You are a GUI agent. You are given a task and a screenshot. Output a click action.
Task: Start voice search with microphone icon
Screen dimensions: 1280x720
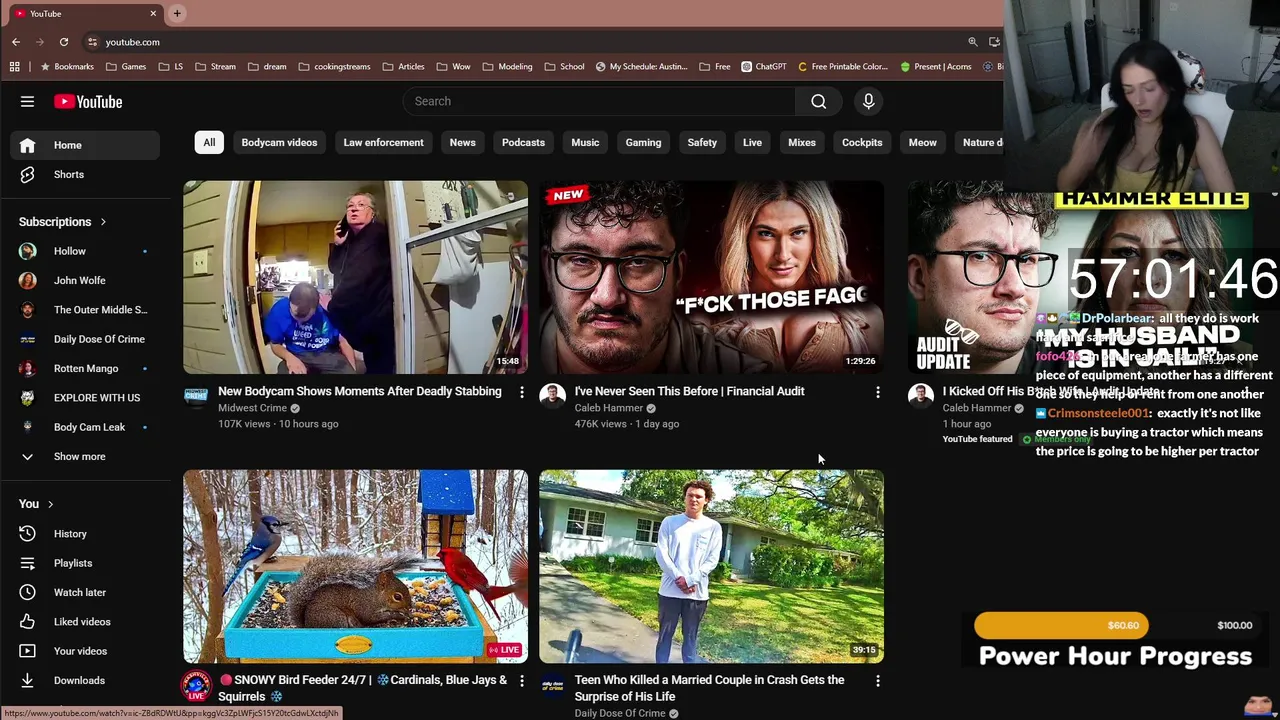coord(868,101)
